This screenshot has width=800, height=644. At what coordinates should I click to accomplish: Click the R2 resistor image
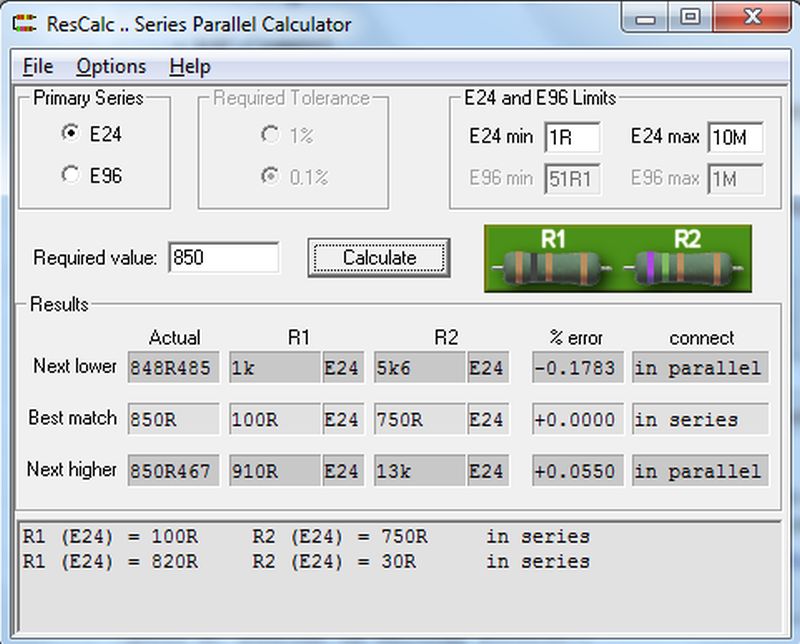coord(685,267)
